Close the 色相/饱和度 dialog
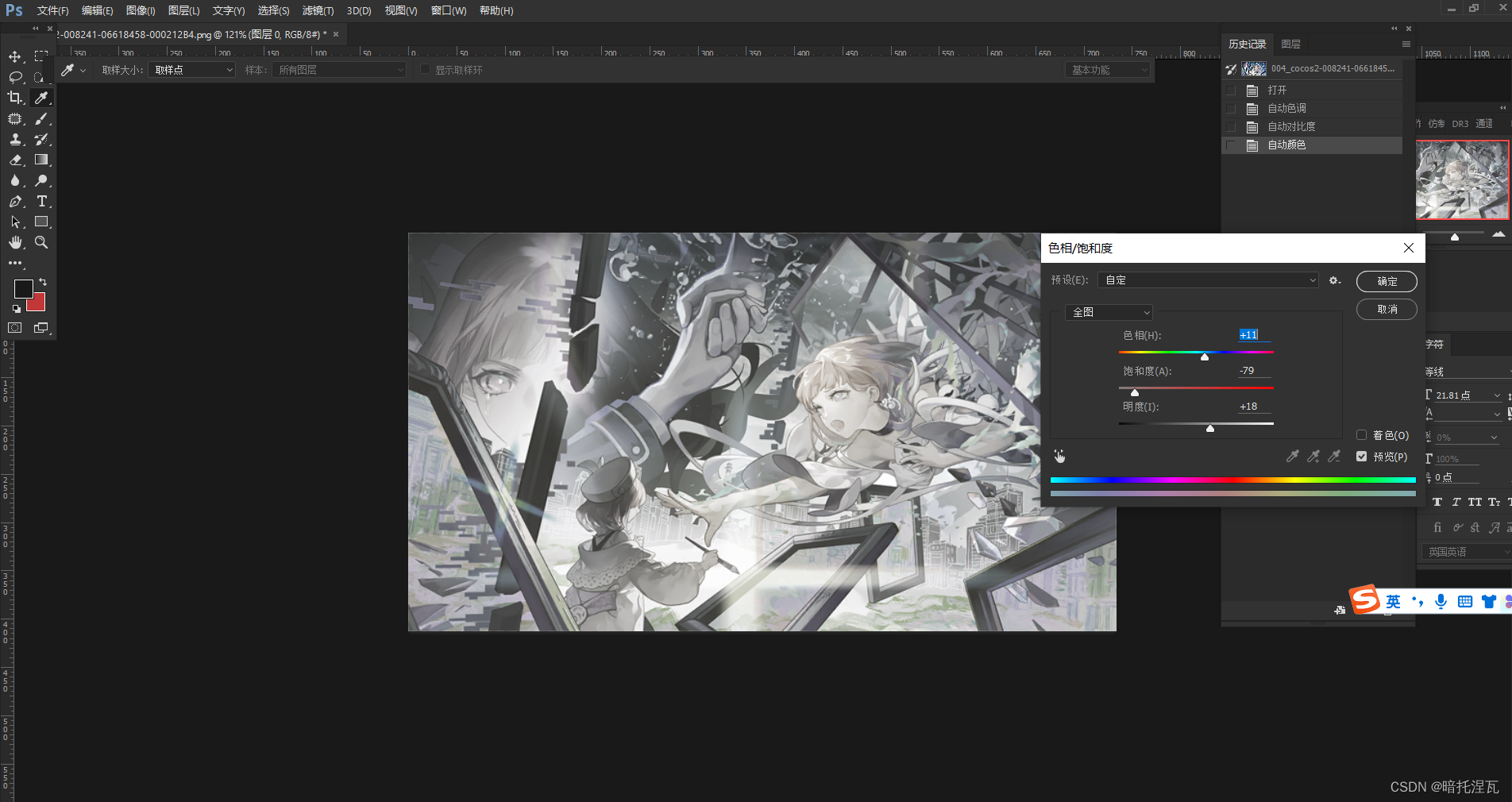1512x802 pixels. pyautogui.click(x=1409, y=248)
